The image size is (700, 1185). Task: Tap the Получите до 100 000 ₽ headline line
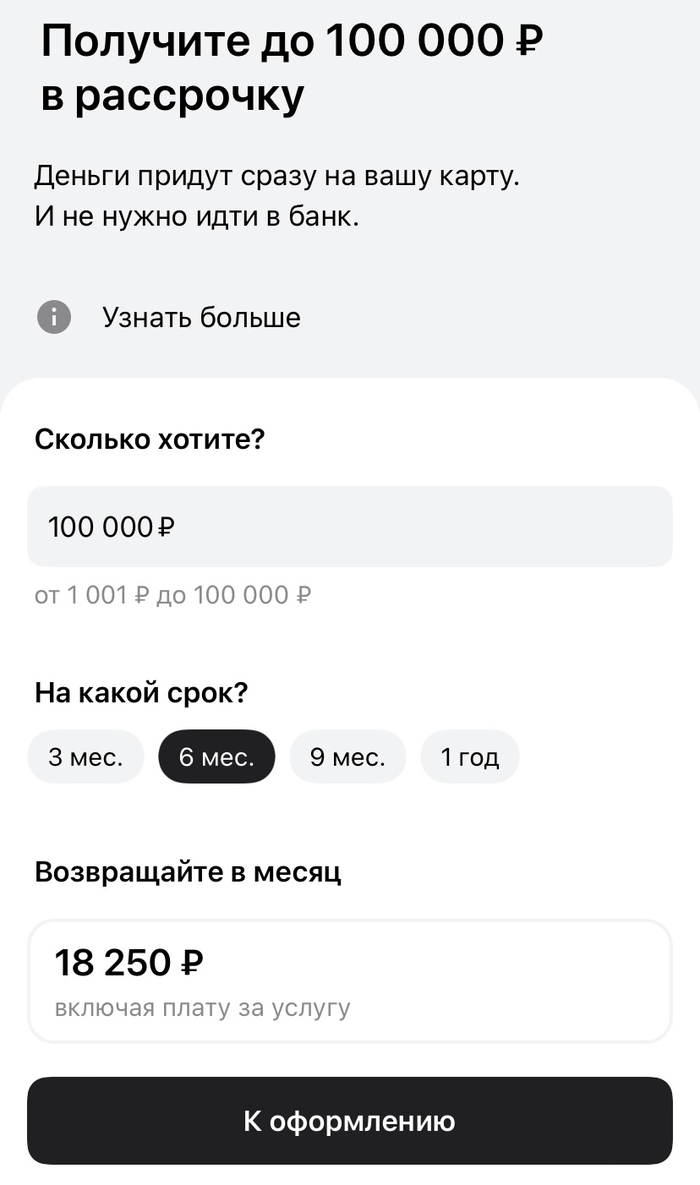click(292, 43)
